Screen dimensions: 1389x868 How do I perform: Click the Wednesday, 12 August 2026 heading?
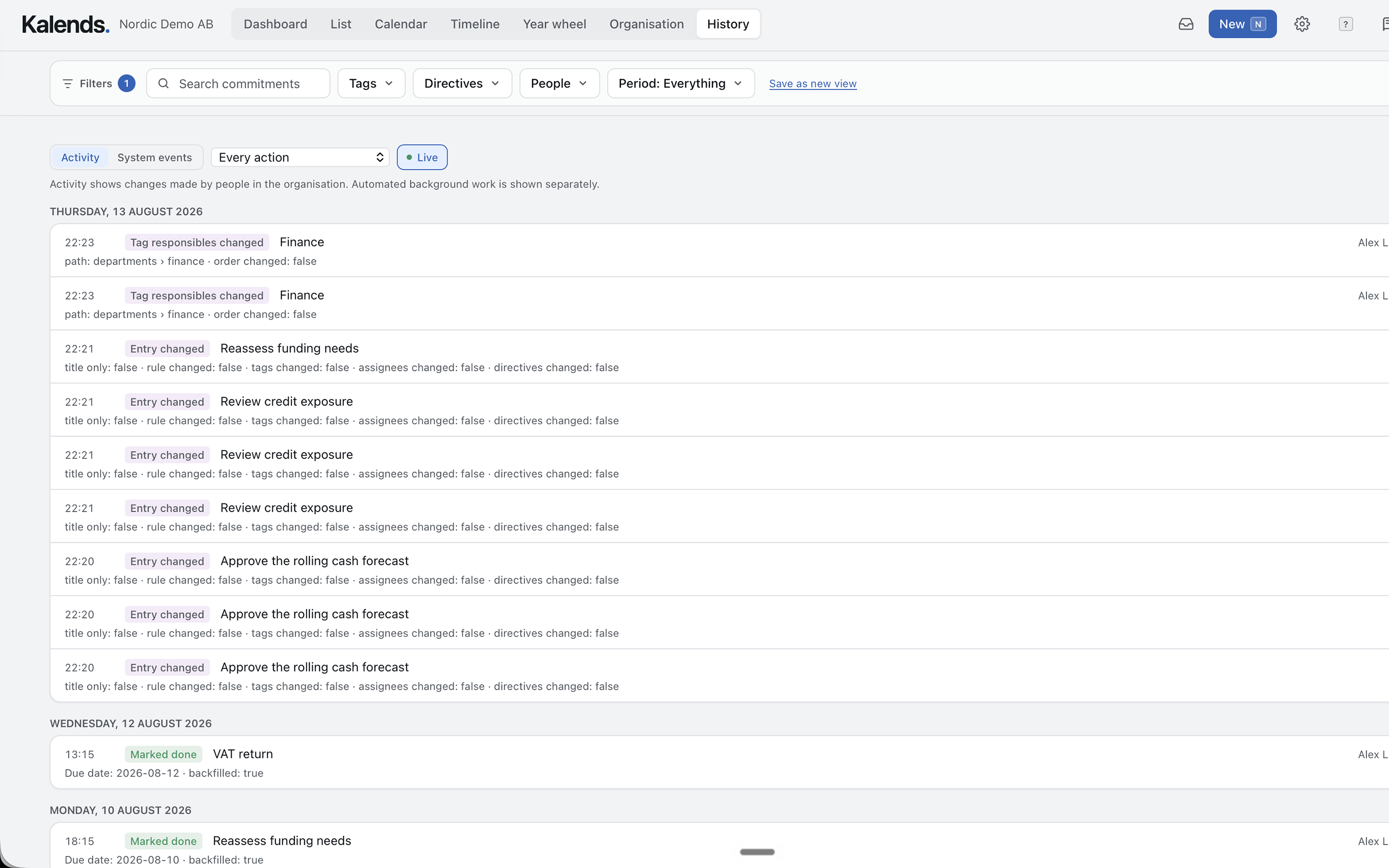[131, 724]
